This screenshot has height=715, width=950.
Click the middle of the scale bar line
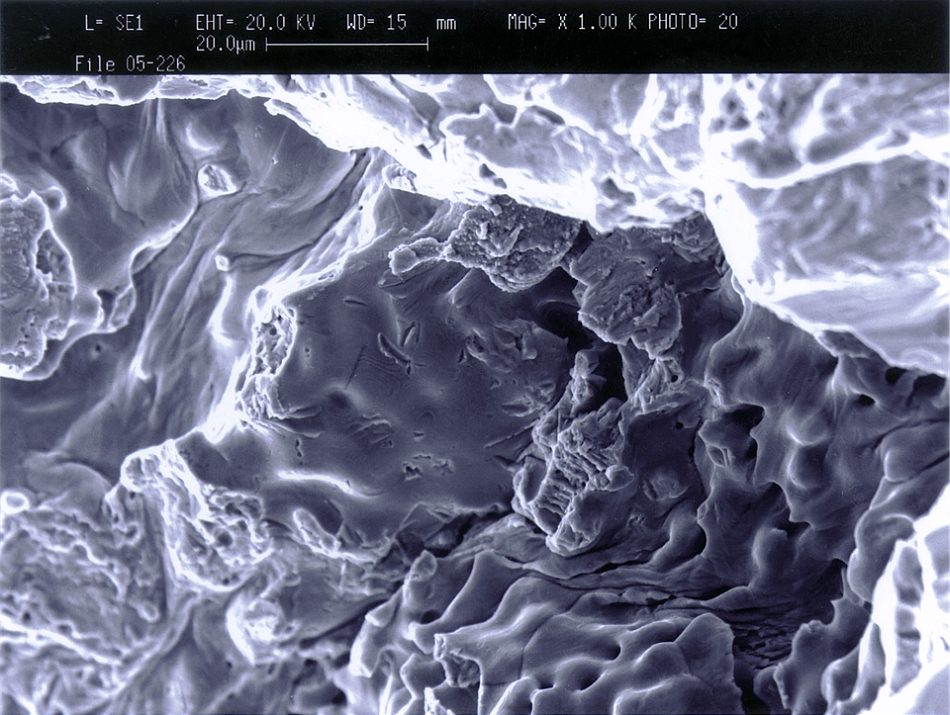click(x=347, y=44)
